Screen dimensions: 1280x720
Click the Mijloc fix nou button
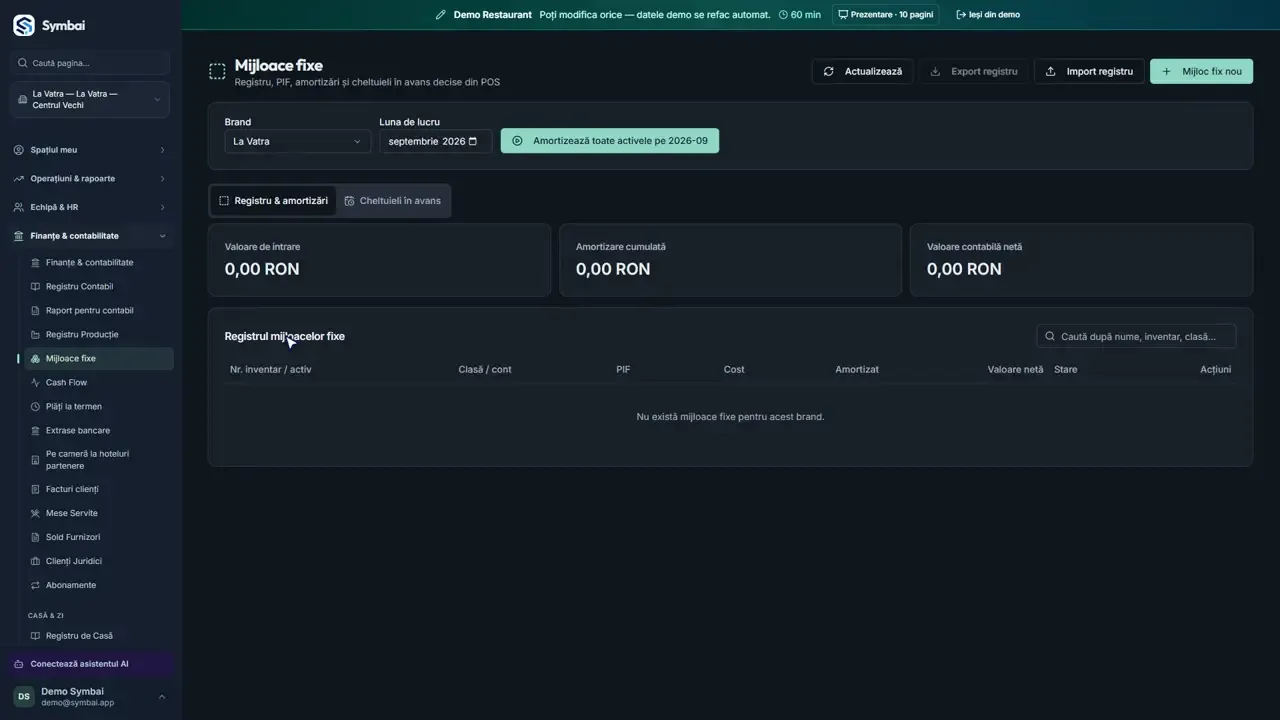click(1201, 71)
